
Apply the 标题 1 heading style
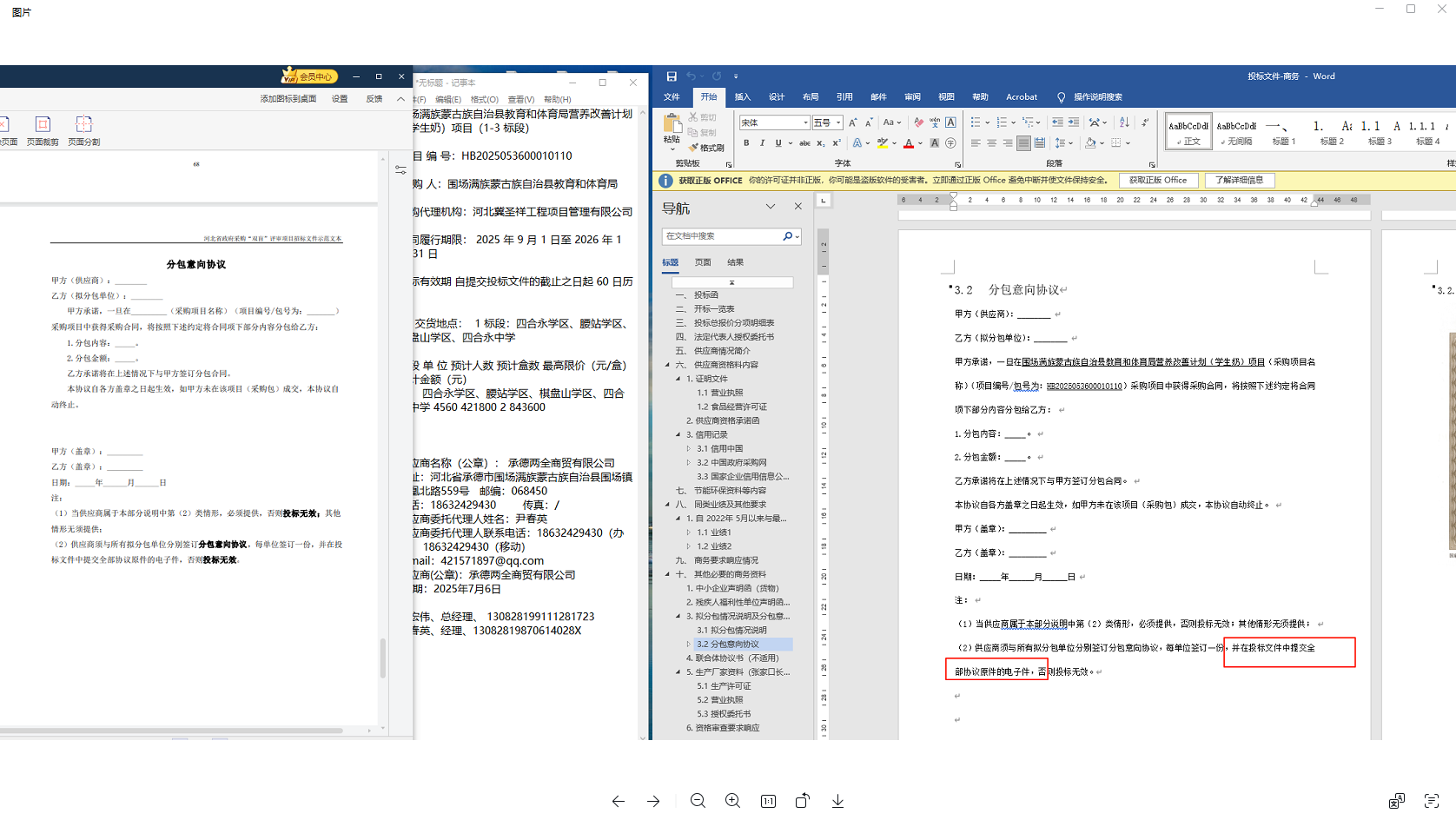click(1283, 132)
